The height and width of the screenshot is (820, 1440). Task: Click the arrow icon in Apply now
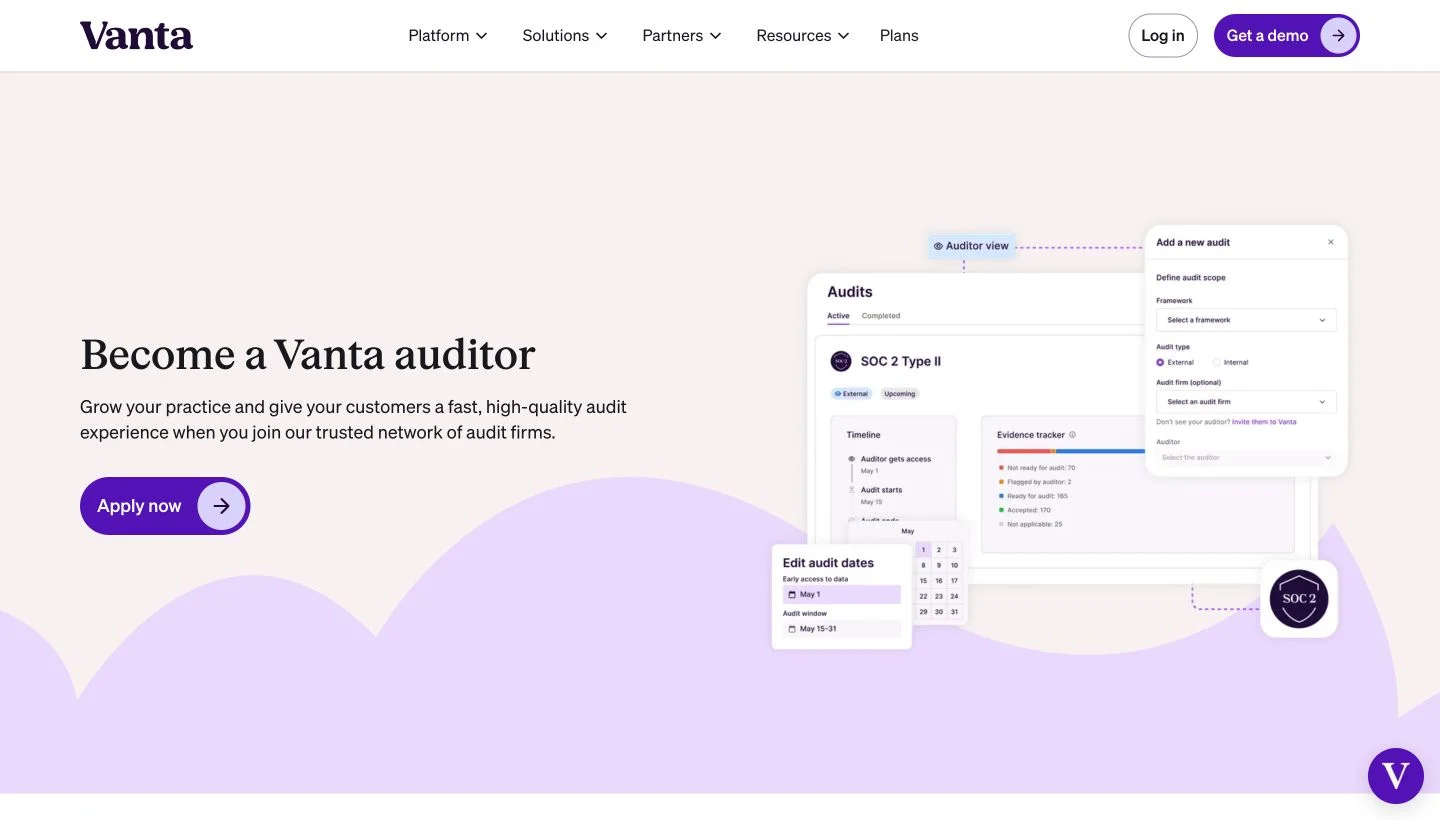click(221, 506)
